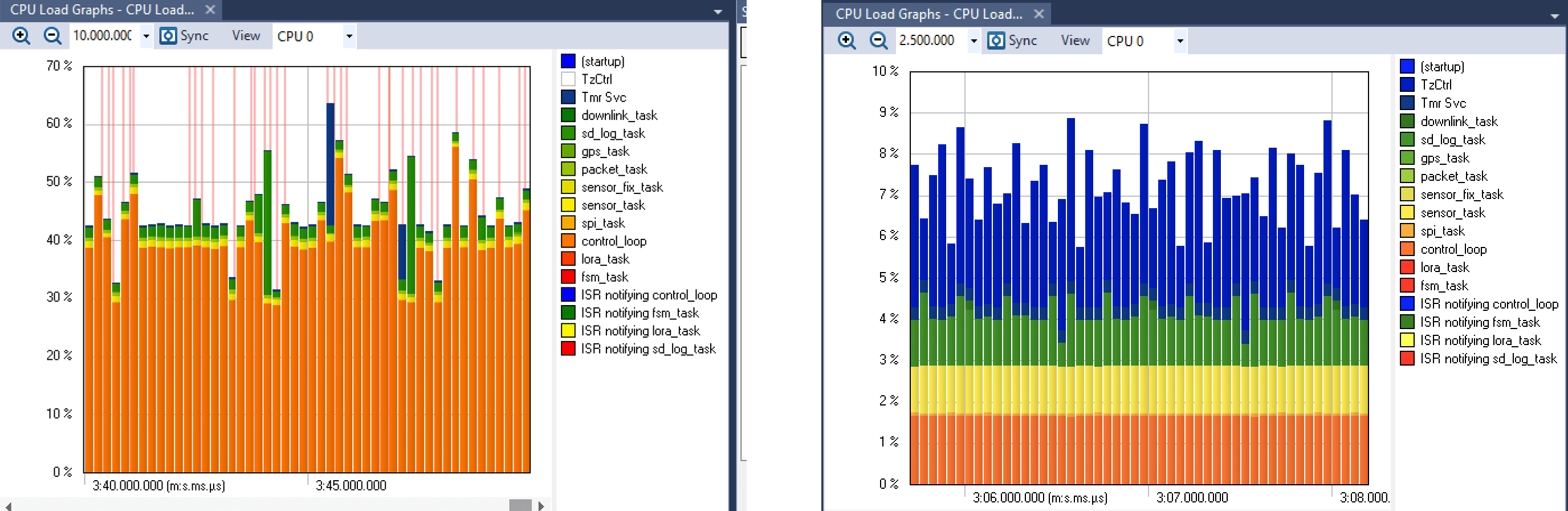Click the right arrow of horizontal scrollbar

tap(540, 505)
